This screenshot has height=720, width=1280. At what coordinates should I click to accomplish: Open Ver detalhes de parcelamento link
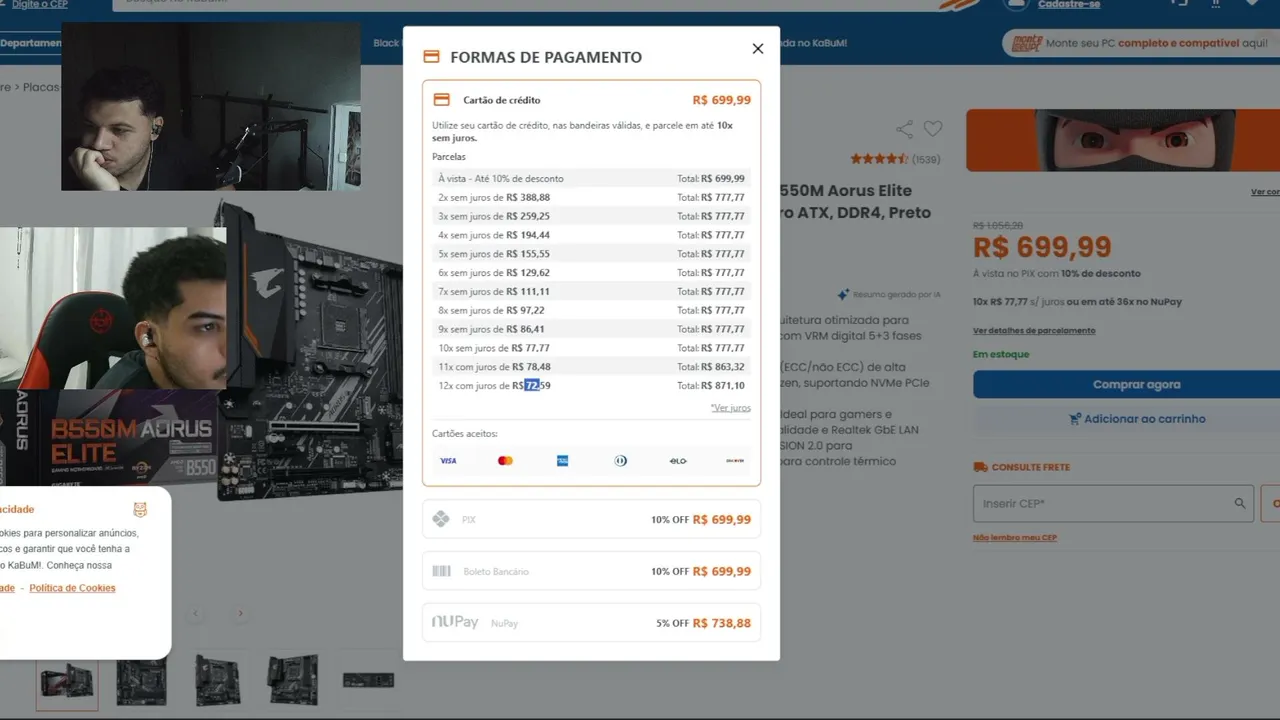click(1034, 331)
